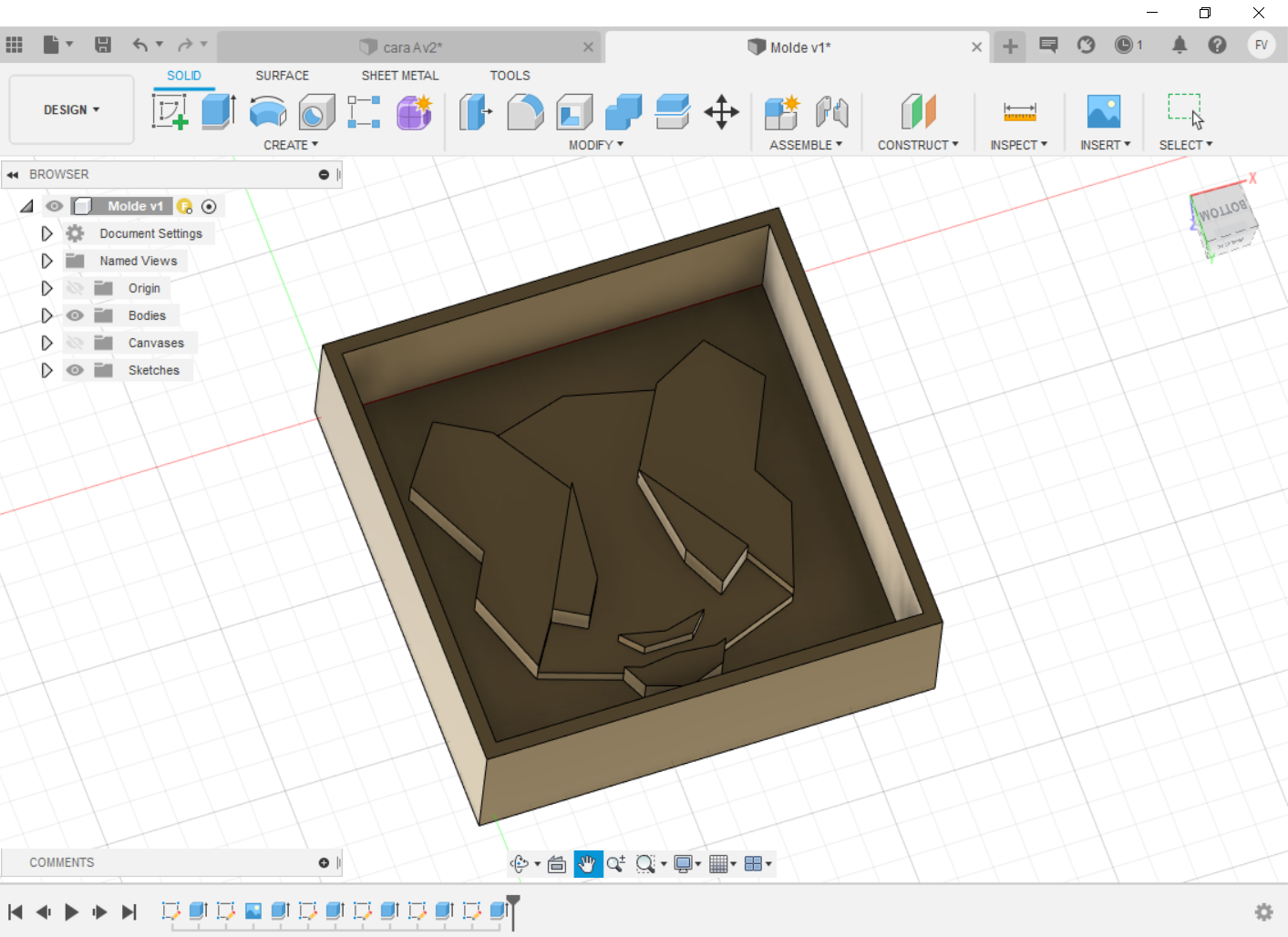Select the Shell tool icon
1288x937 pixels.
point(574,112)
